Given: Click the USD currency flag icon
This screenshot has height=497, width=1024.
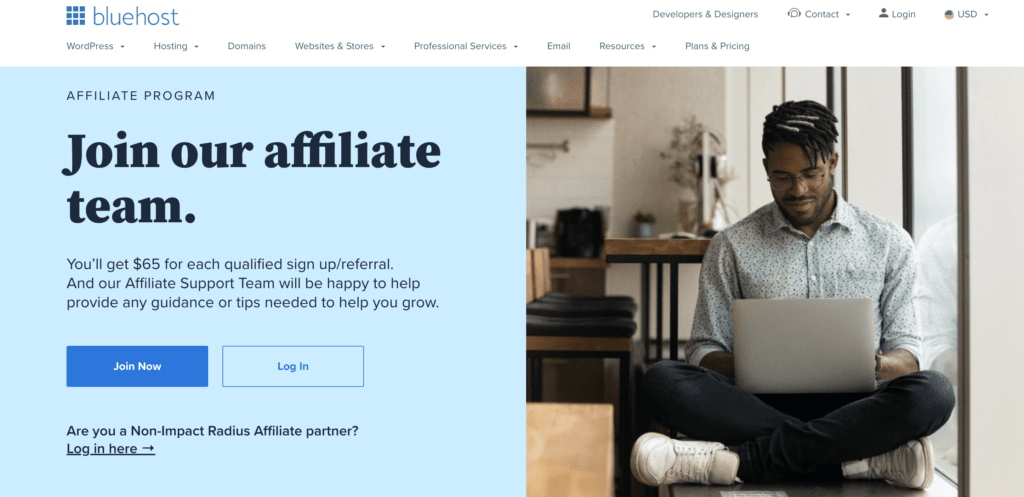Looking at the screenshot, I should pyautogui.click(x=949, y=14).
